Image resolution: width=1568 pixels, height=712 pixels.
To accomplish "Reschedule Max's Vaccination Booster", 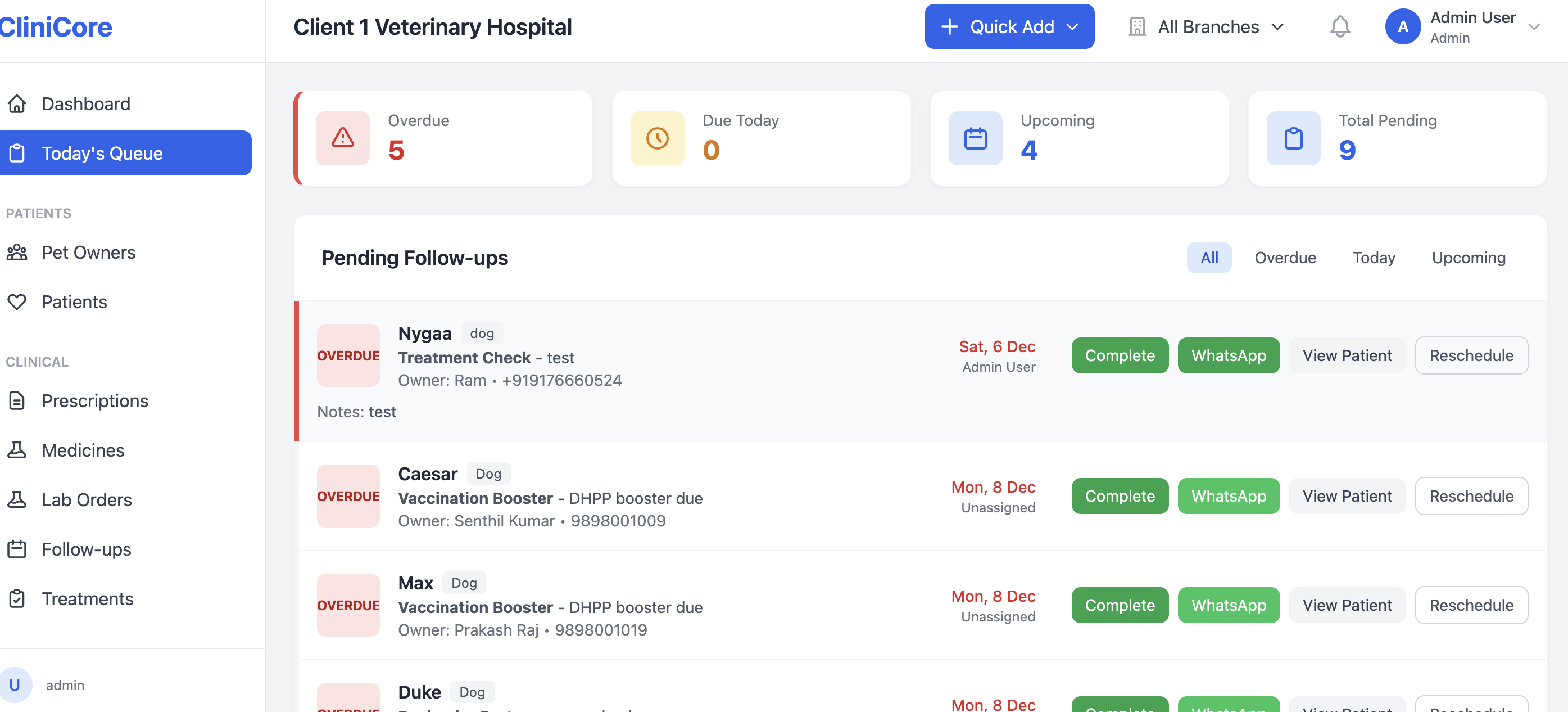I will [x=1471, y=605].
